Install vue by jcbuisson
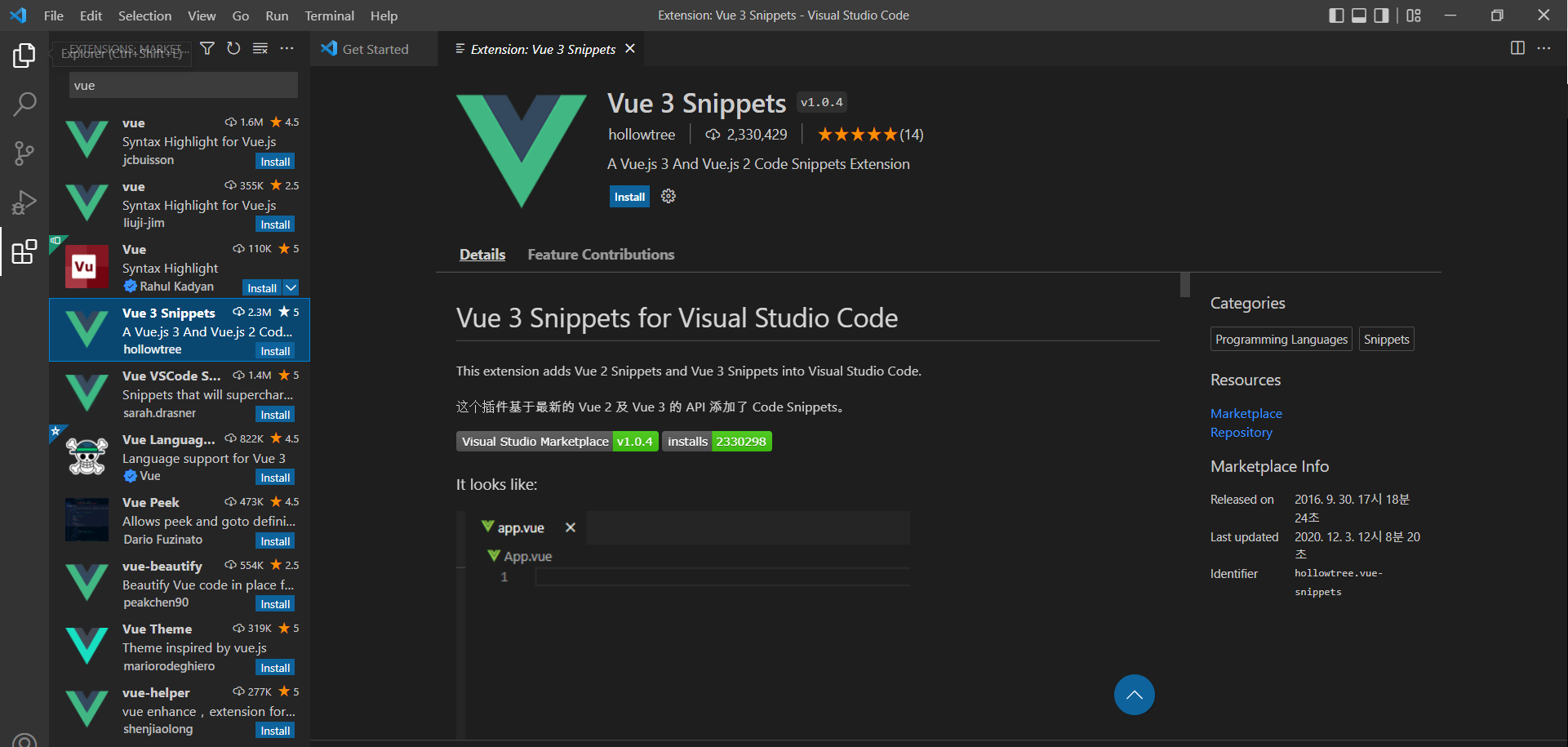This screenshot has width=1568, height=747. [275, 162]
